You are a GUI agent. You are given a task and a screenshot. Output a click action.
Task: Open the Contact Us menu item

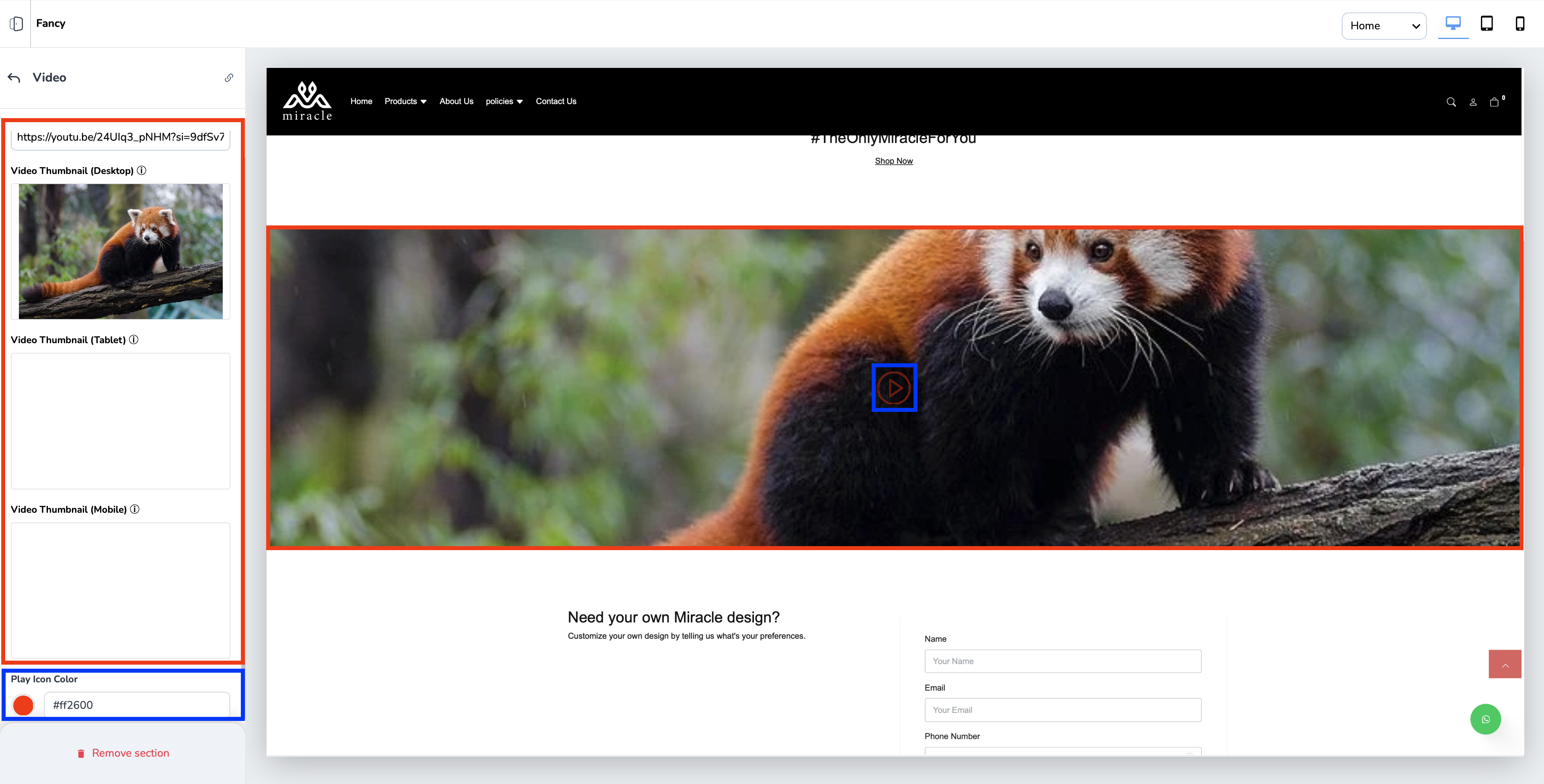(x=556, y=101)
